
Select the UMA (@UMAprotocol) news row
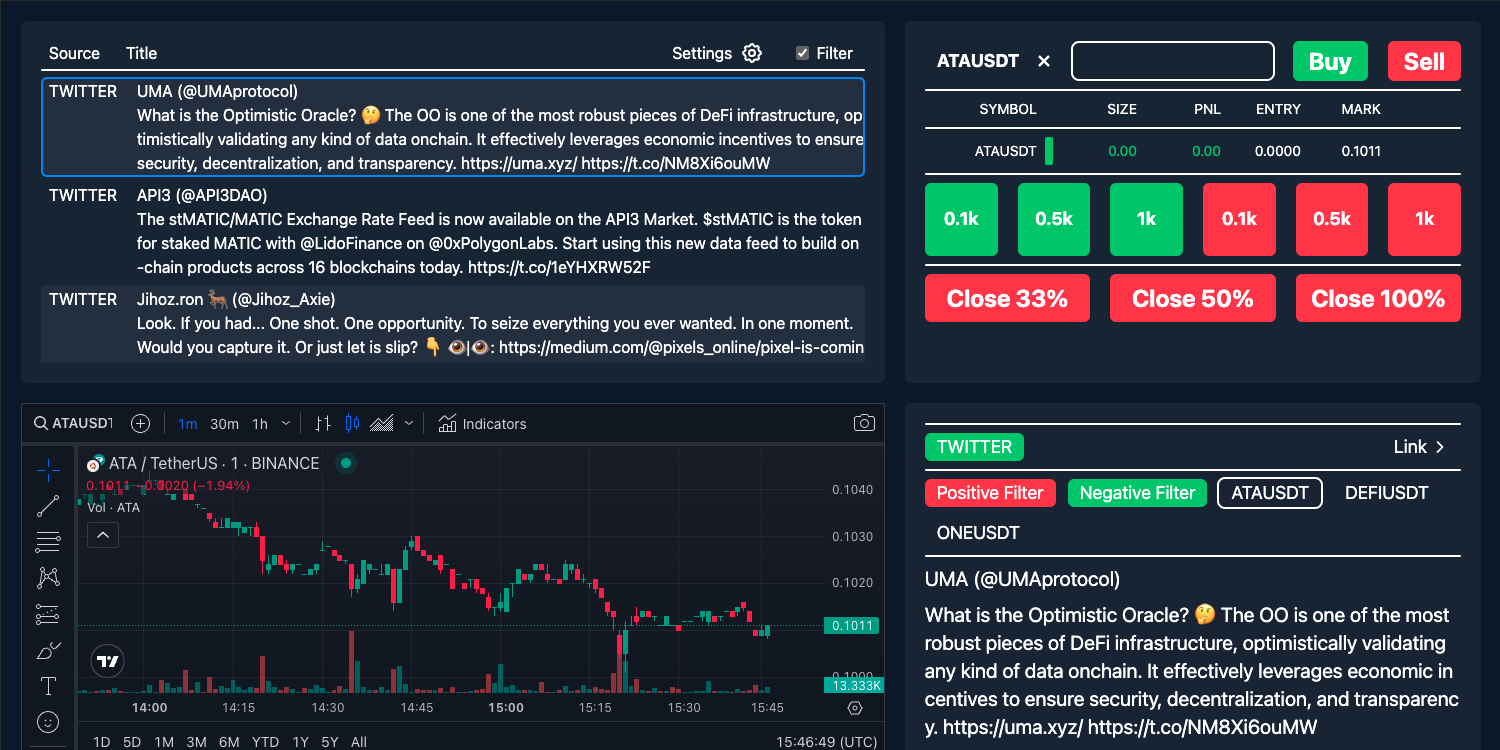click(453, 127)
